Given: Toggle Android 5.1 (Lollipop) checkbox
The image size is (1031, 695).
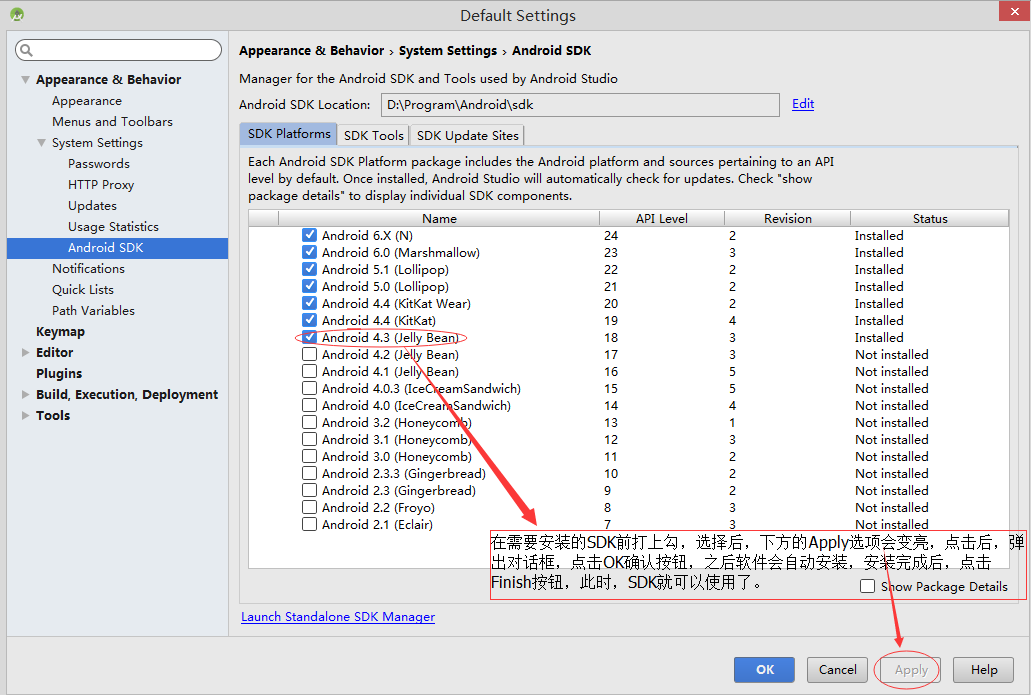Looking at the screenshot, I should coord(309,270).
